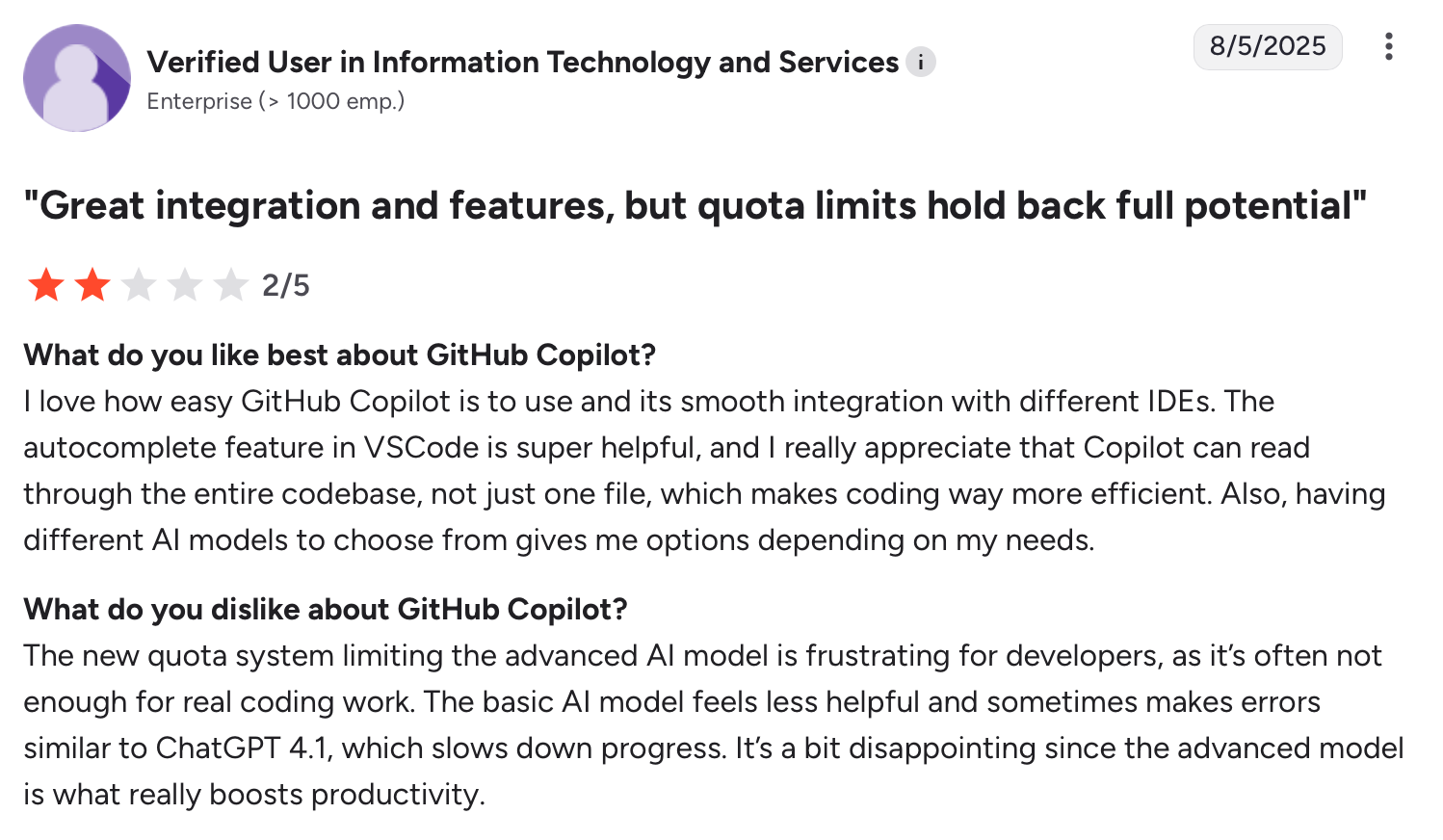Screen dimensions: 1443x840
Task: Select the fourth gray rating star
Action: coord(185,285)
